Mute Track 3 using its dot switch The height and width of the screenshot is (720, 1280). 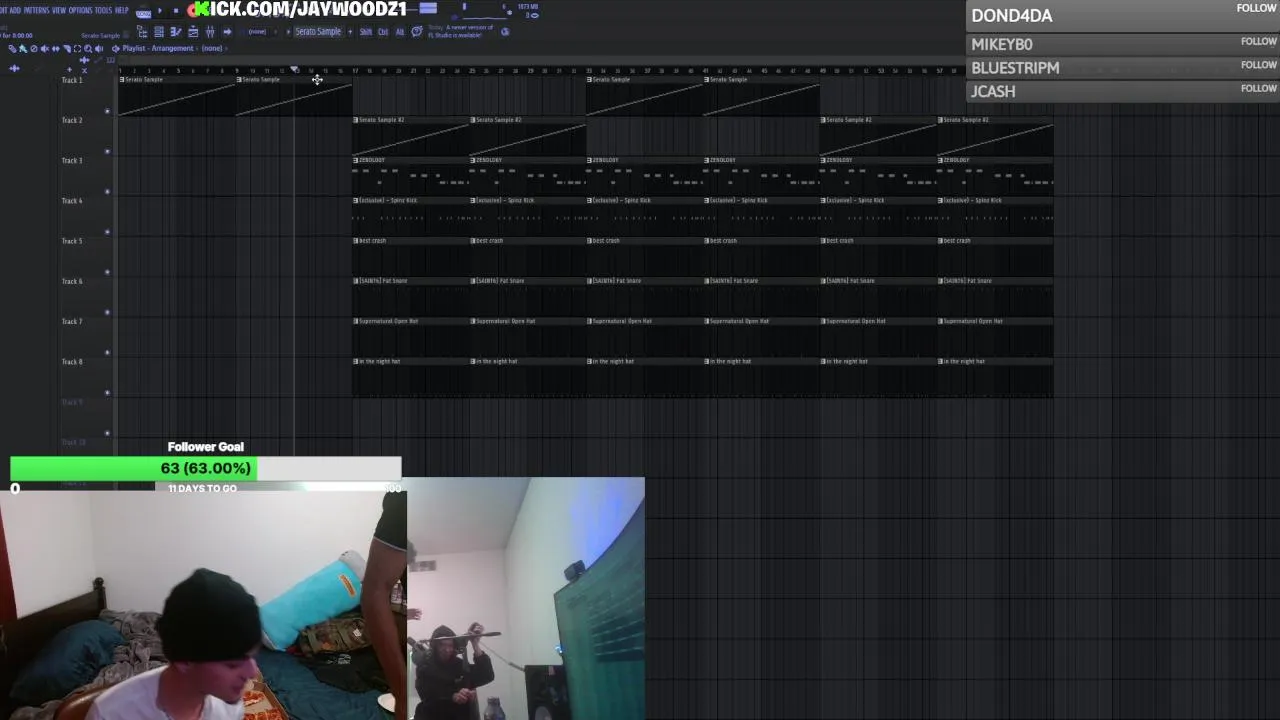107,192
